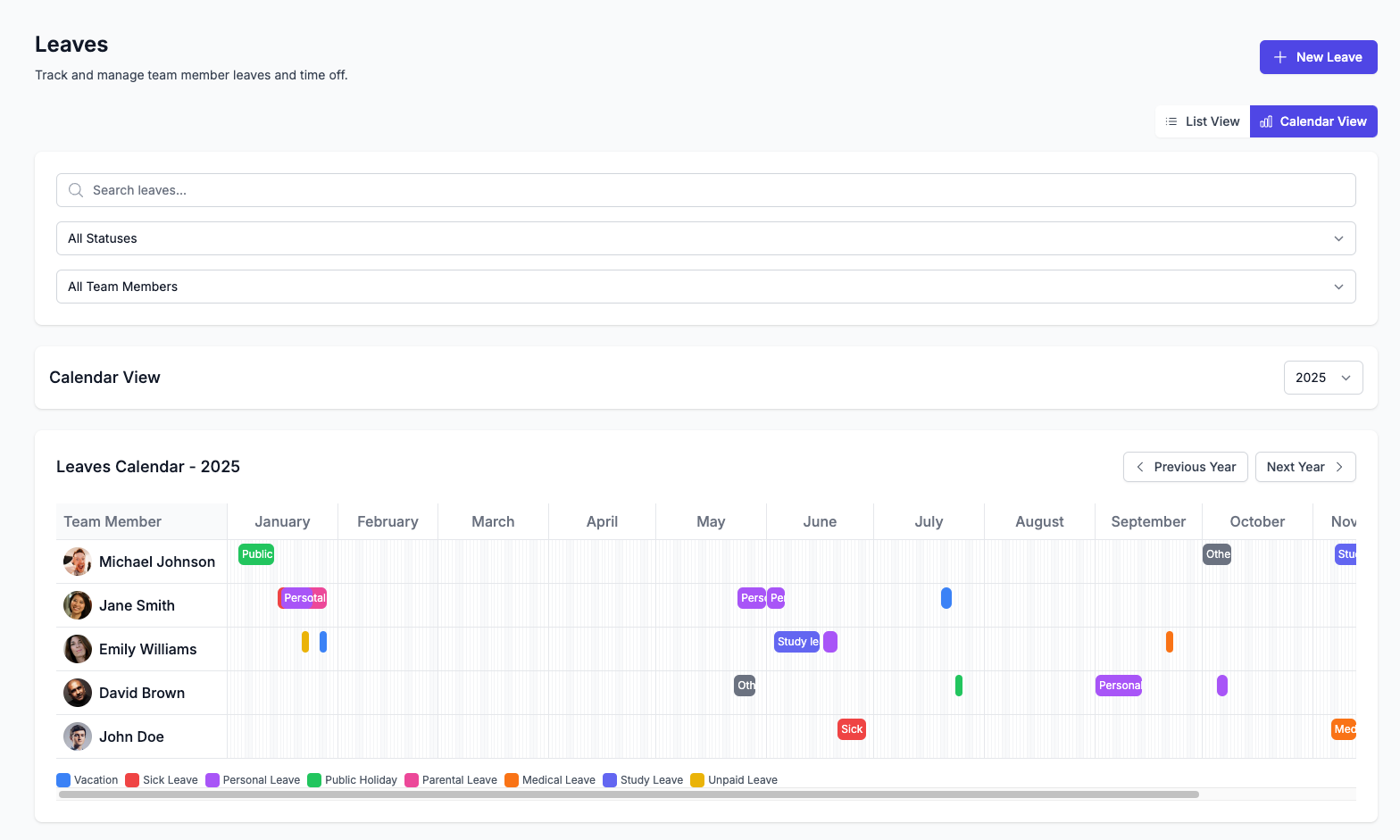Image resolution: width=1400 pixels, height=840 pixels.
Task: Click Jane Smith's avatar photo
Action: [x=78, y=605]
